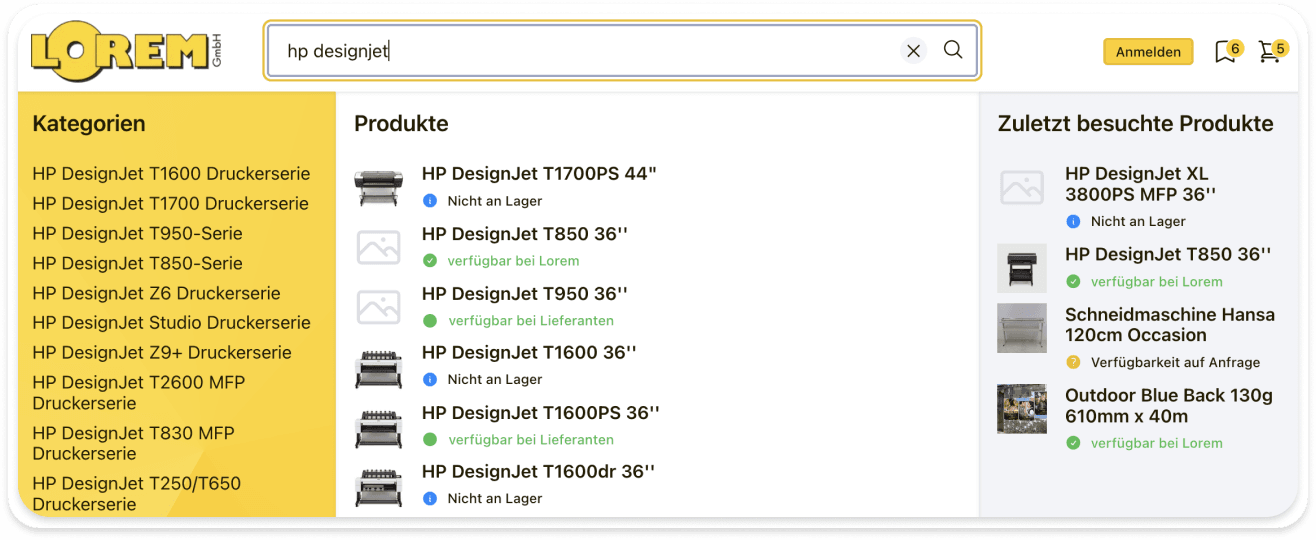
Task: Open the bookmarks wishlist icon
Action: pos(1225,52)
